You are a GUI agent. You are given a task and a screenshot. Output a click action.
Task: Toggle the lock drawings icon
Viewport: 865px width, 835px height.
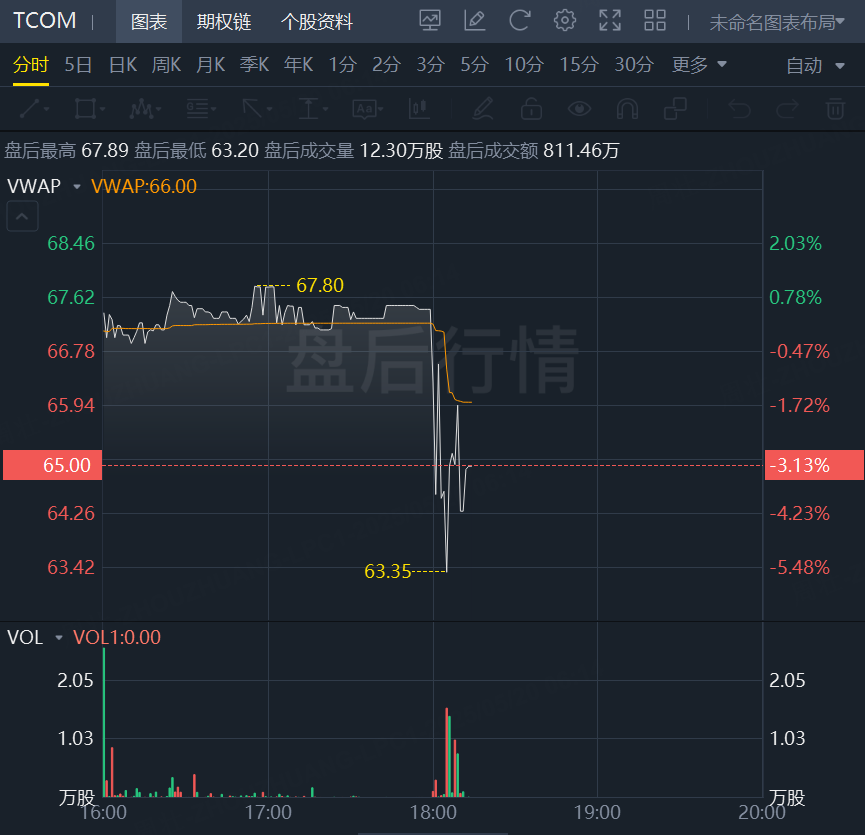pos(531,109)
